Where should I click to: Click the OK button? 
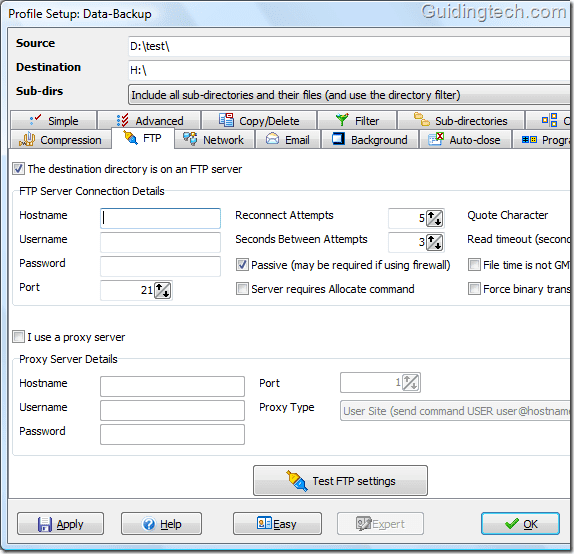coord(520,524)
